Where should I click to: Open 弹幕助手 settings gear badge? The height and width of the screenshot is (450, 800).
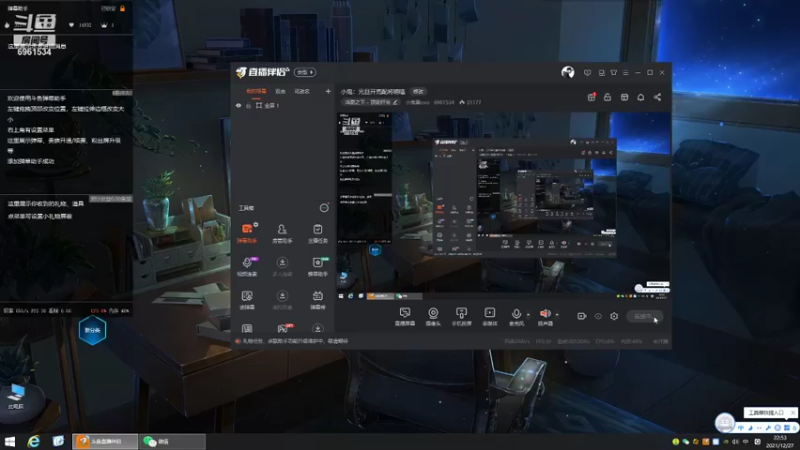click(x=255, y=224)
